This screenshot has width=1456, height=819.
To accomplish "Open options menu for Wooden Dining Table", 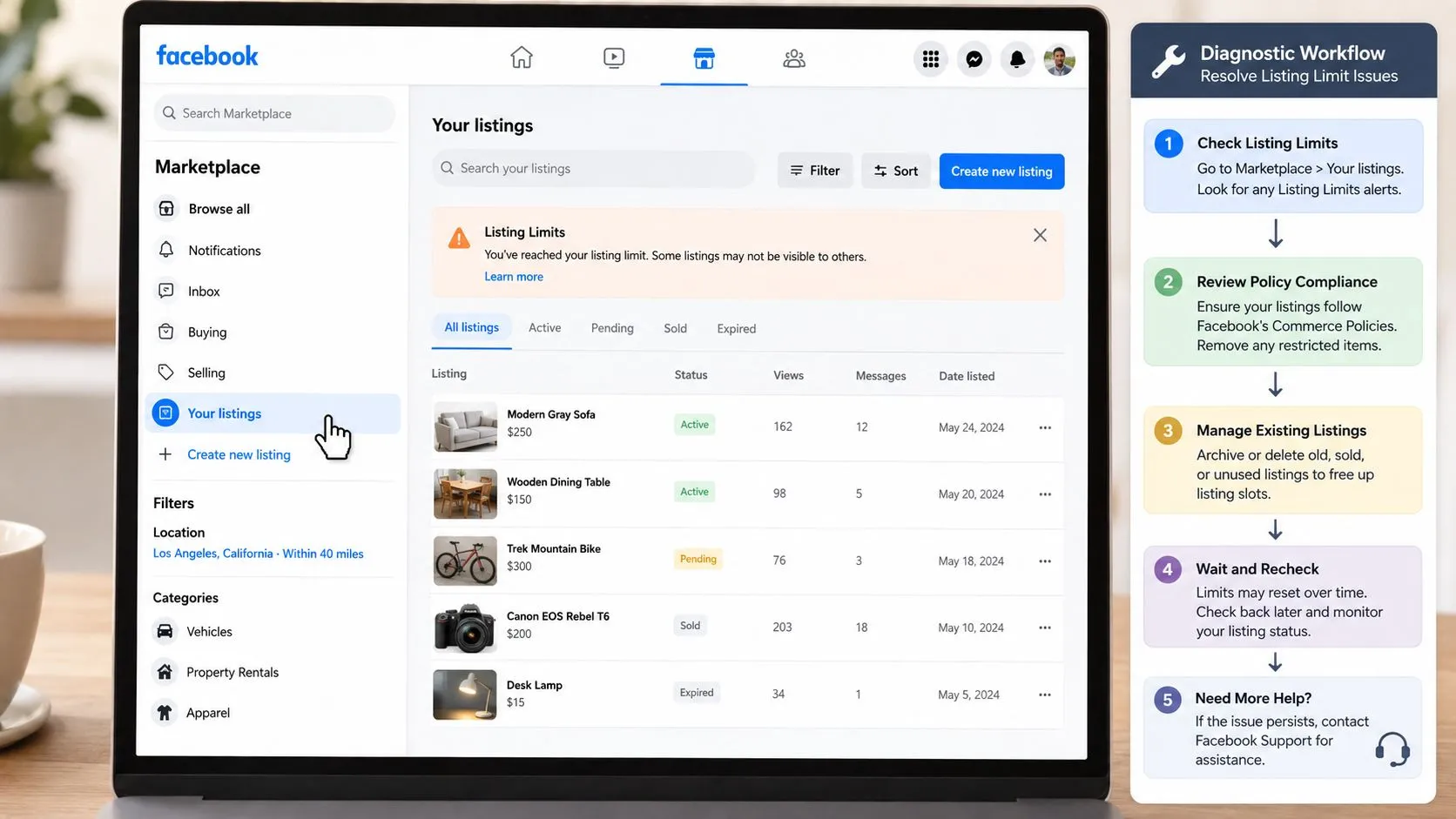I will tap(1045, 494).
